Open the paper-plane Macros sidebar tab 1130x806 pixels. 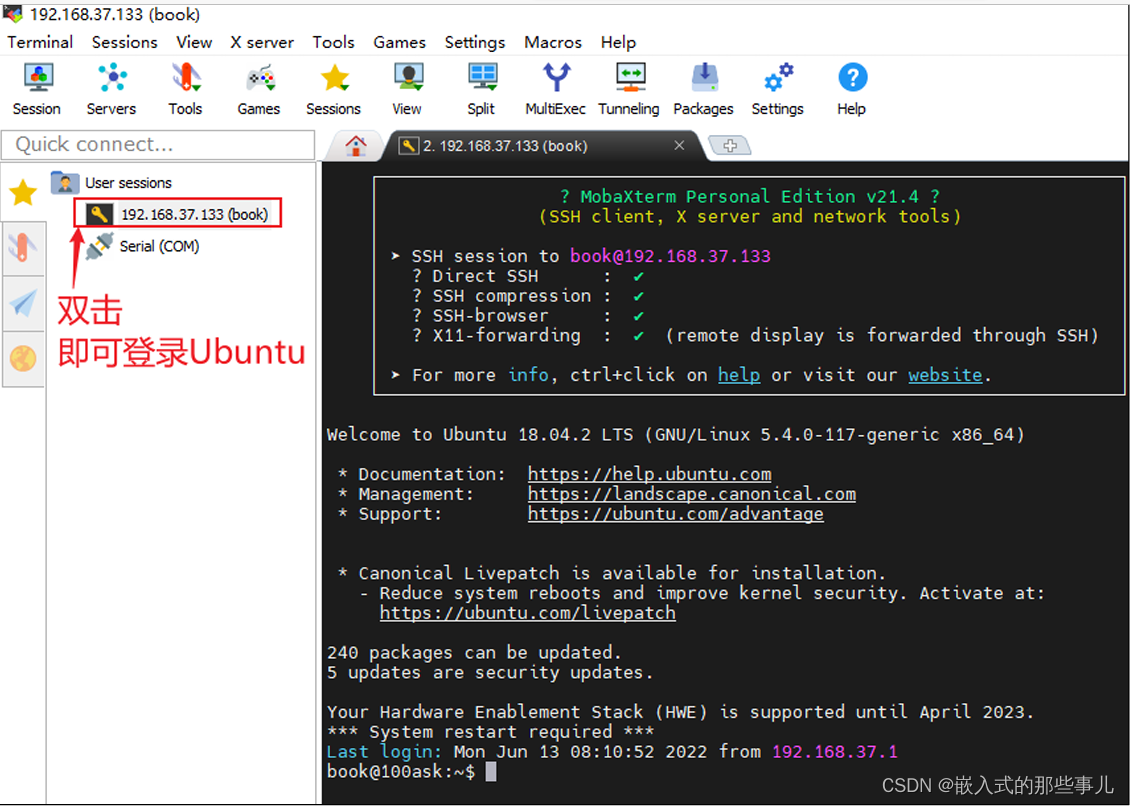coord(23,304)
